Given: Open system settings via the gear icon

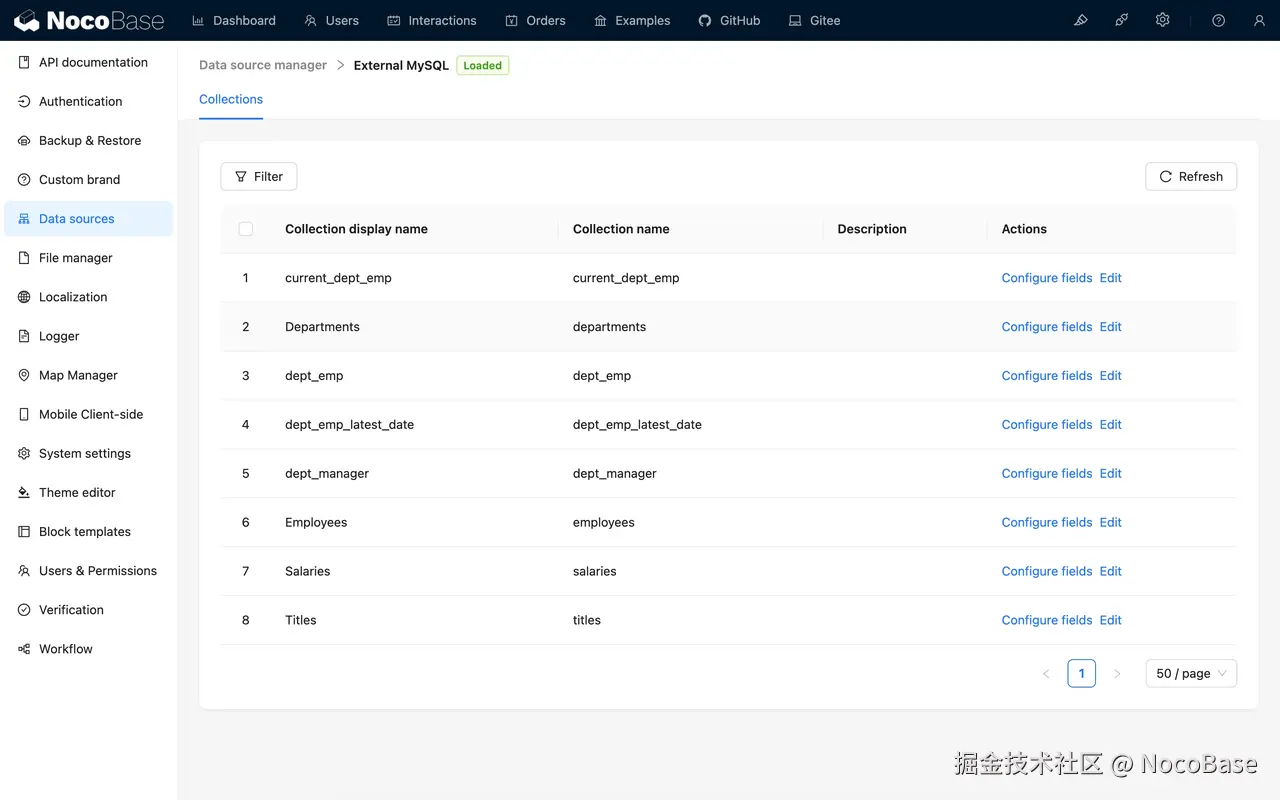Looking at the screenshot, I should tap(1162, 20).
